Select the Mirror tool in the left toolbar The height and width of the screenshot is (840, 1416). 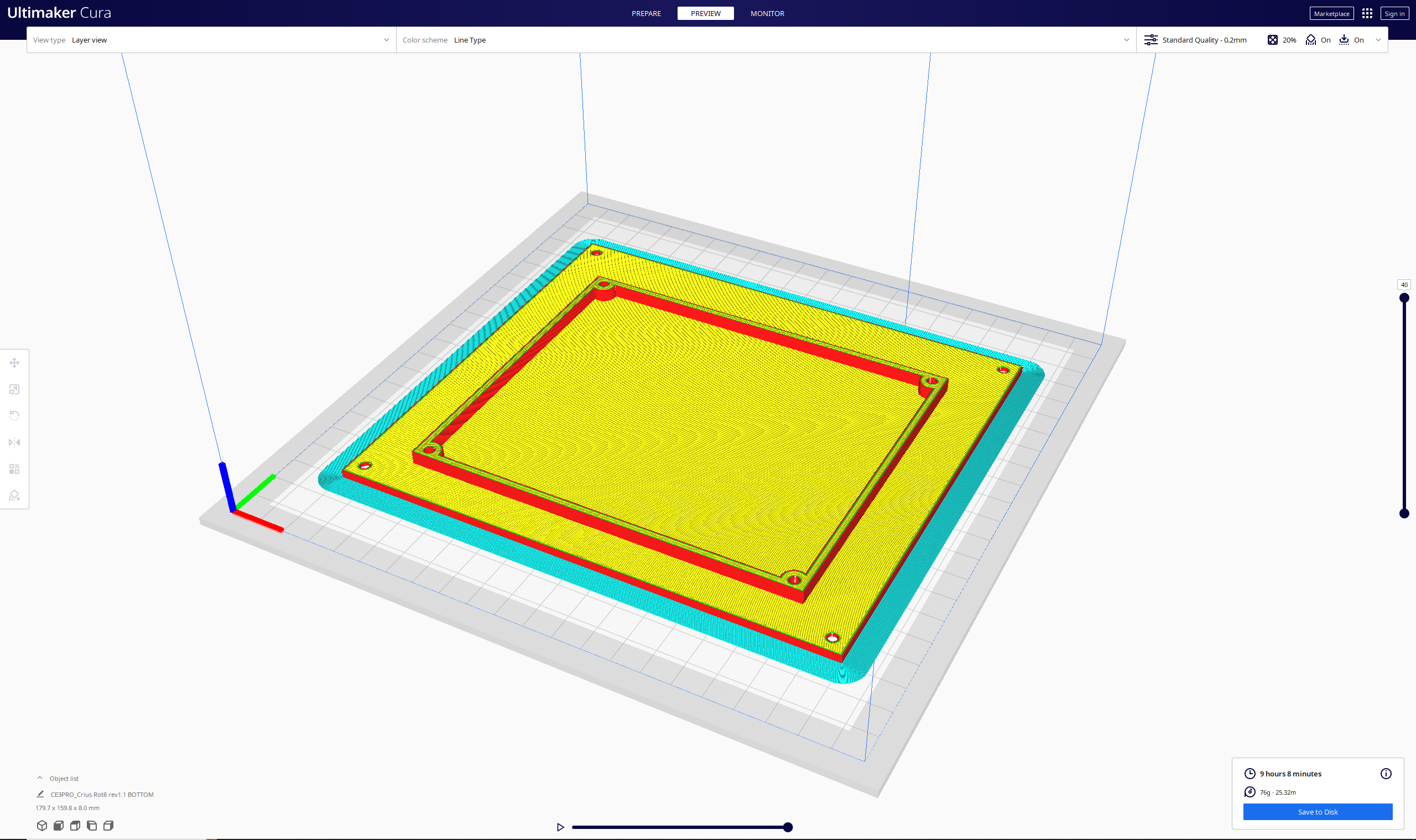14,441
